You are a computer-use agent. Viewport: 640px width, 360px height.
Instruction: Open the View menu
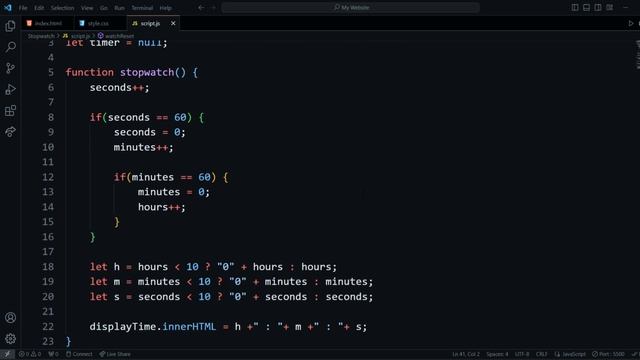[87, 8]
